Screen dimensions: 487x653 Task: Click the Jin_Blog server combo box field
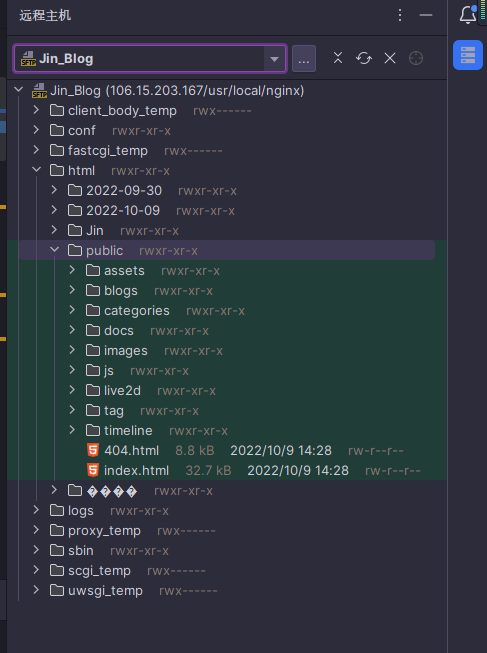pos(150,59)
